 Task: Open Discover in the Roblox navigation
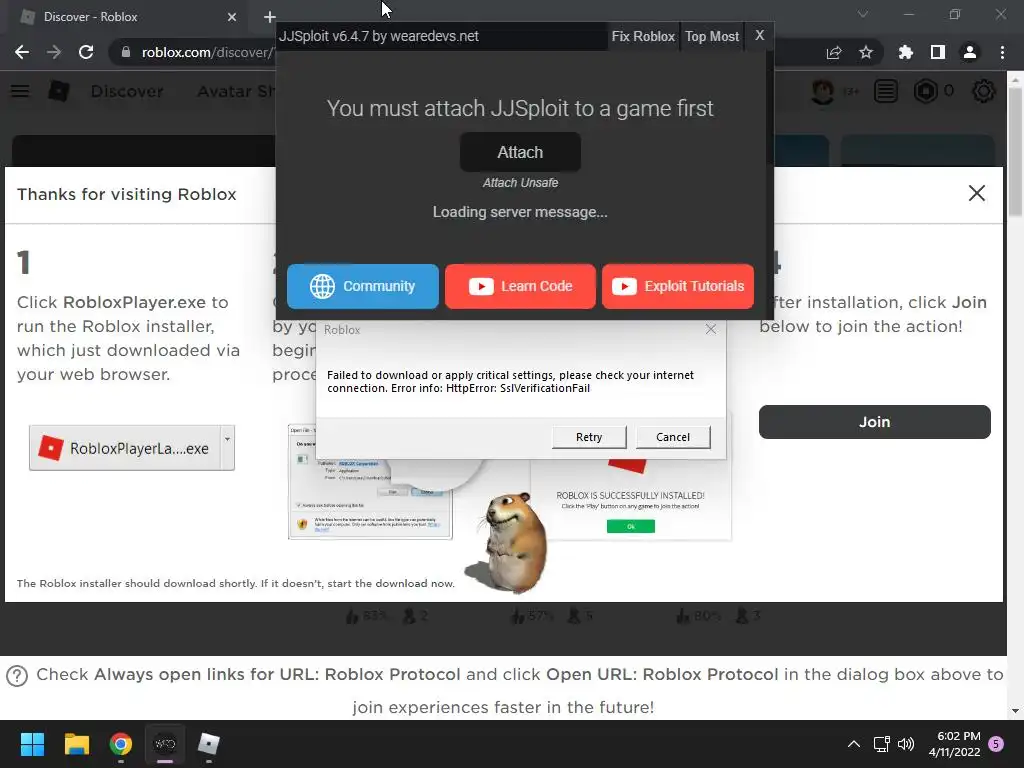[x=127, y=91]
